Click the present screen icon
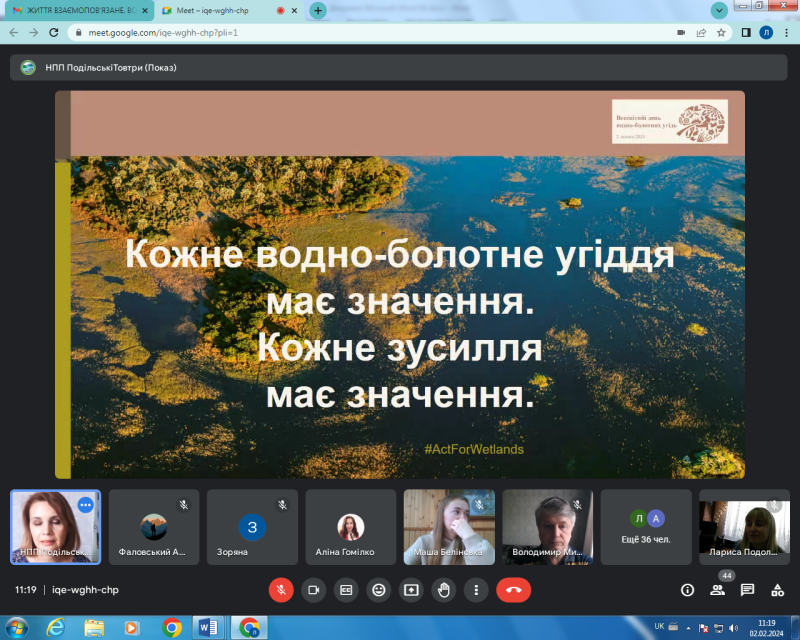The height and width of the screenshot is (640, 800). (410, 590)
